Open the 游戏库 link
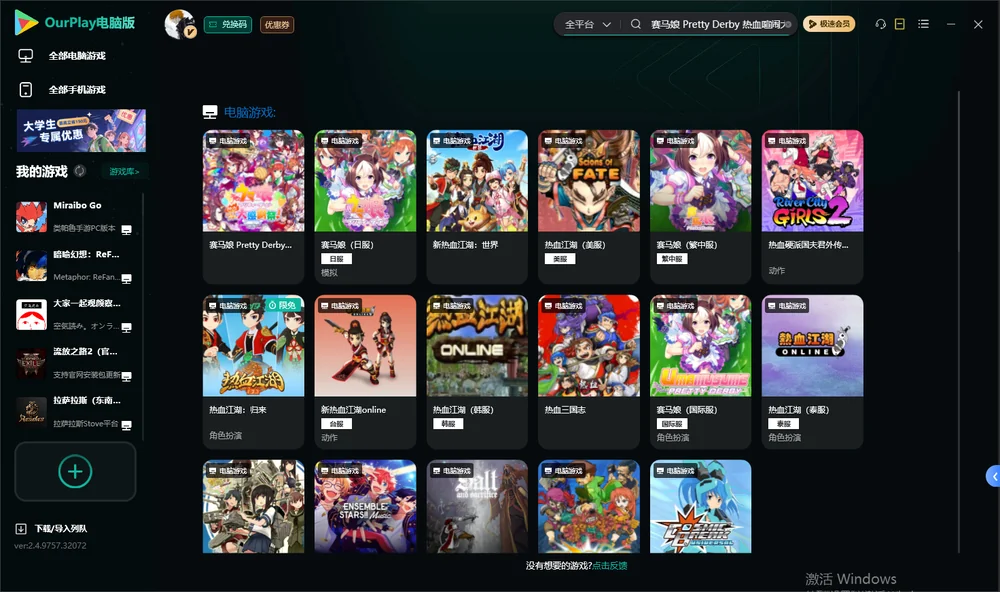This screenshot has width=1000, height=592. [124, 172]
